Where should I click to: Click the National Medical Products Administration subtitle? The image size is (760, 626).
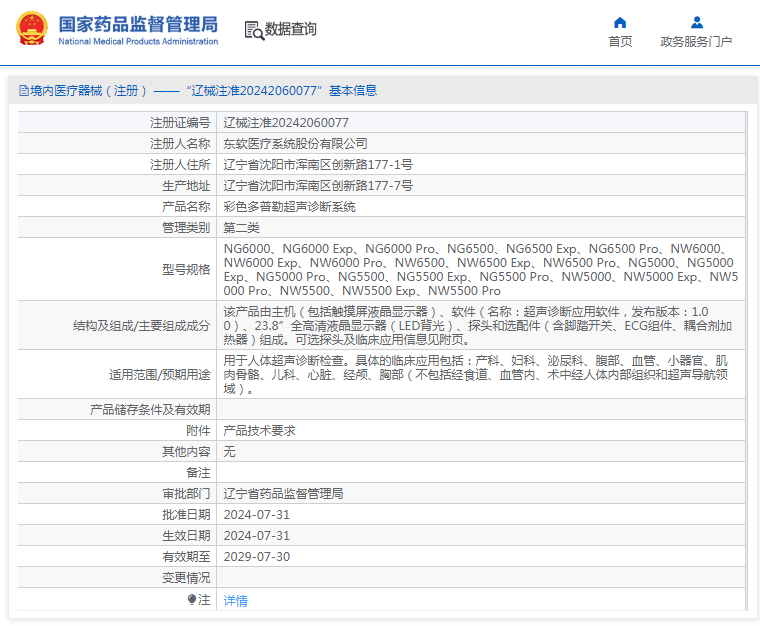click(x=137, y=42)
